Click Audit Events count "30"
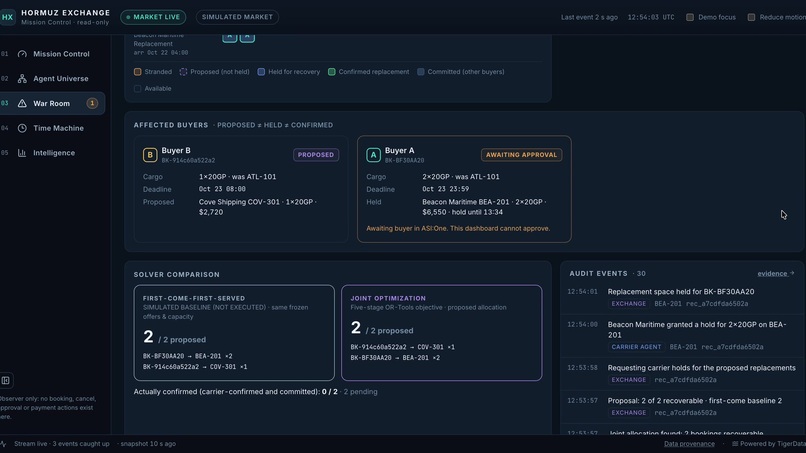This screenshot has width=806, height=453. [641, 274]
